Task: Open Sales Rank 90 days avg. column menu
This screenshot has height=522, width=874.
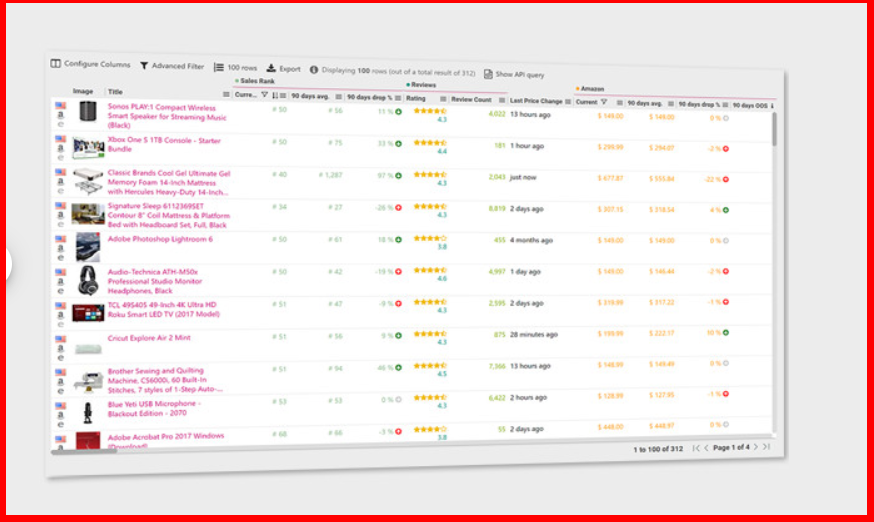Action: 338,96
